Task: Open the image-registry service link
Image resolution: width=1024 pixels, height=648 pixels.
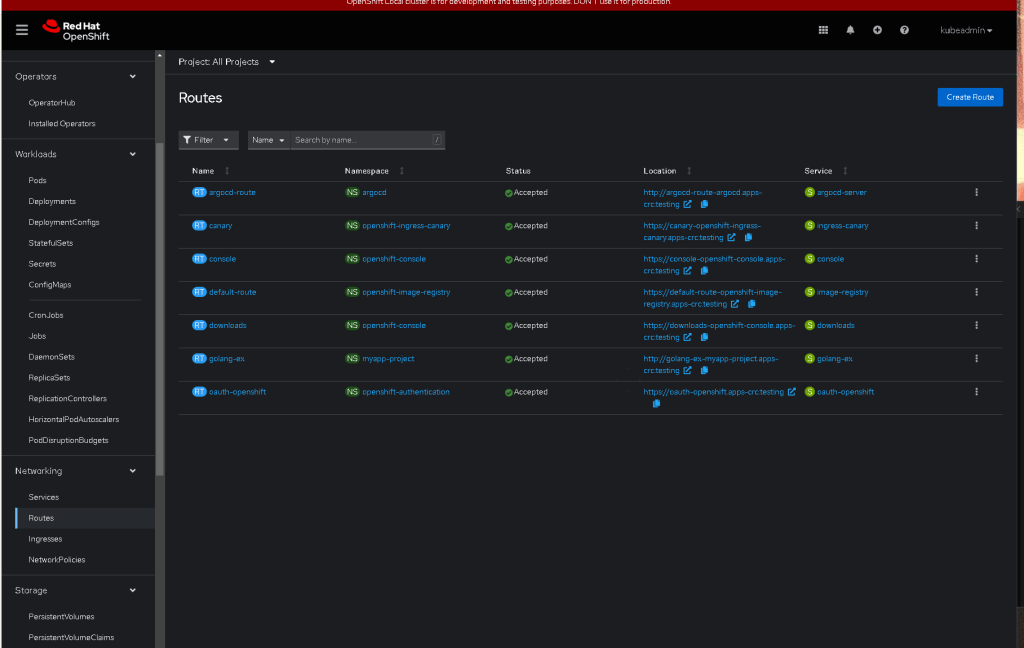Action: coord(842,293)
